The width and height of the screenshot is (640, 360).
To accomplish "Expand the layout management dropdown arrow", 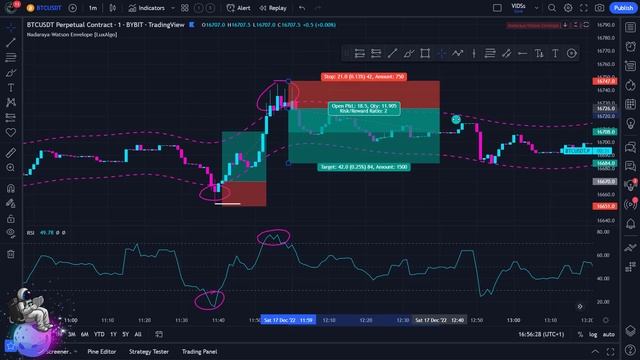I will pyautogui.click(x=536, y=8).
